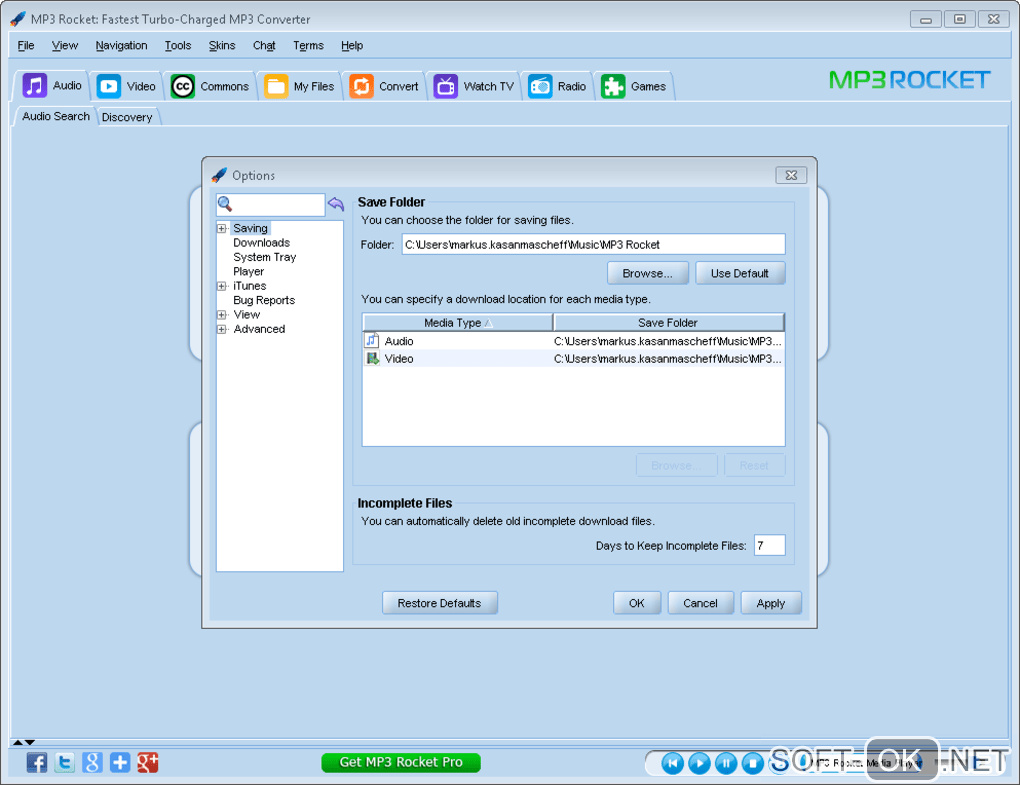1020x785 pixels.
Task: Select View in the options tree
Action: point(247,314)
